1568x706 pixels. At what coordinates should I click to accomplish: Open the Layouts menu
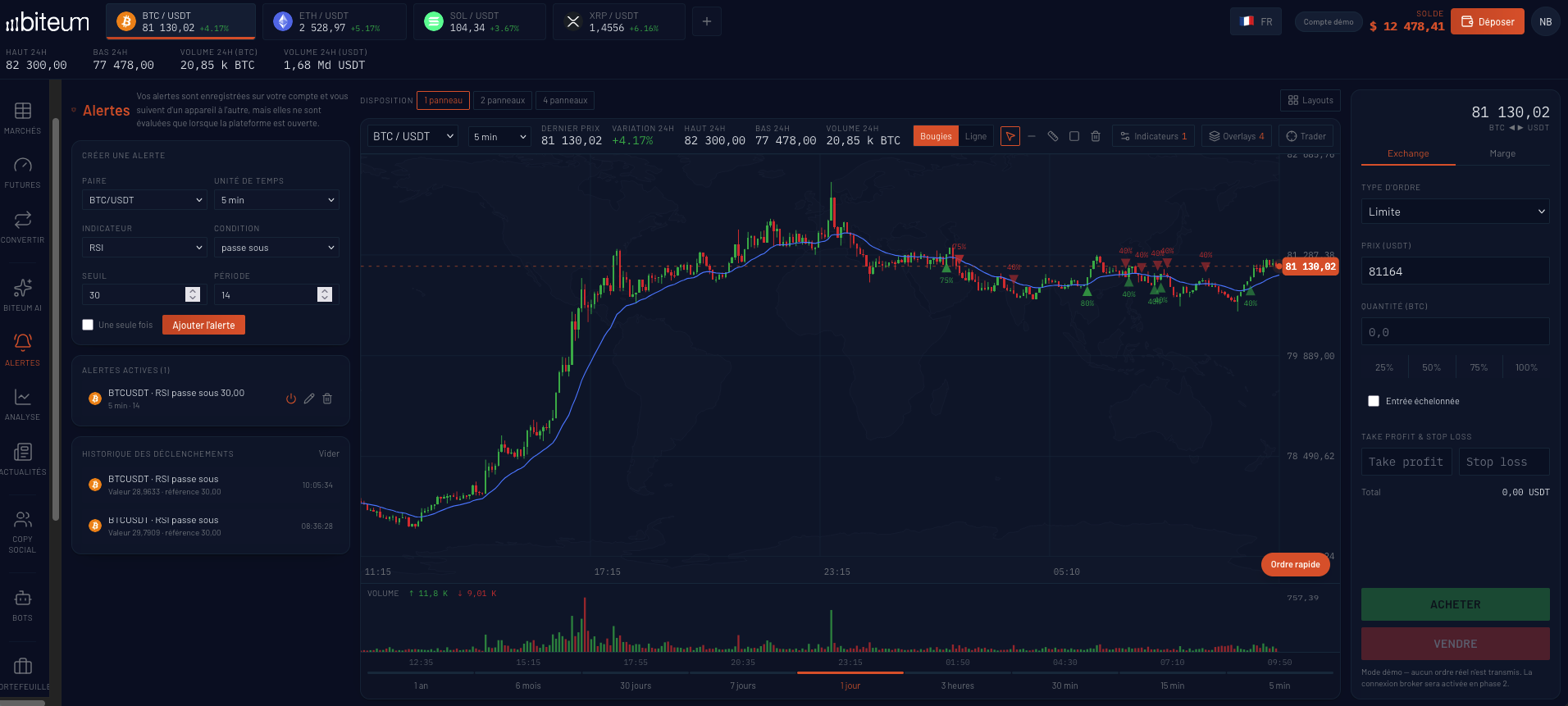1310,100
